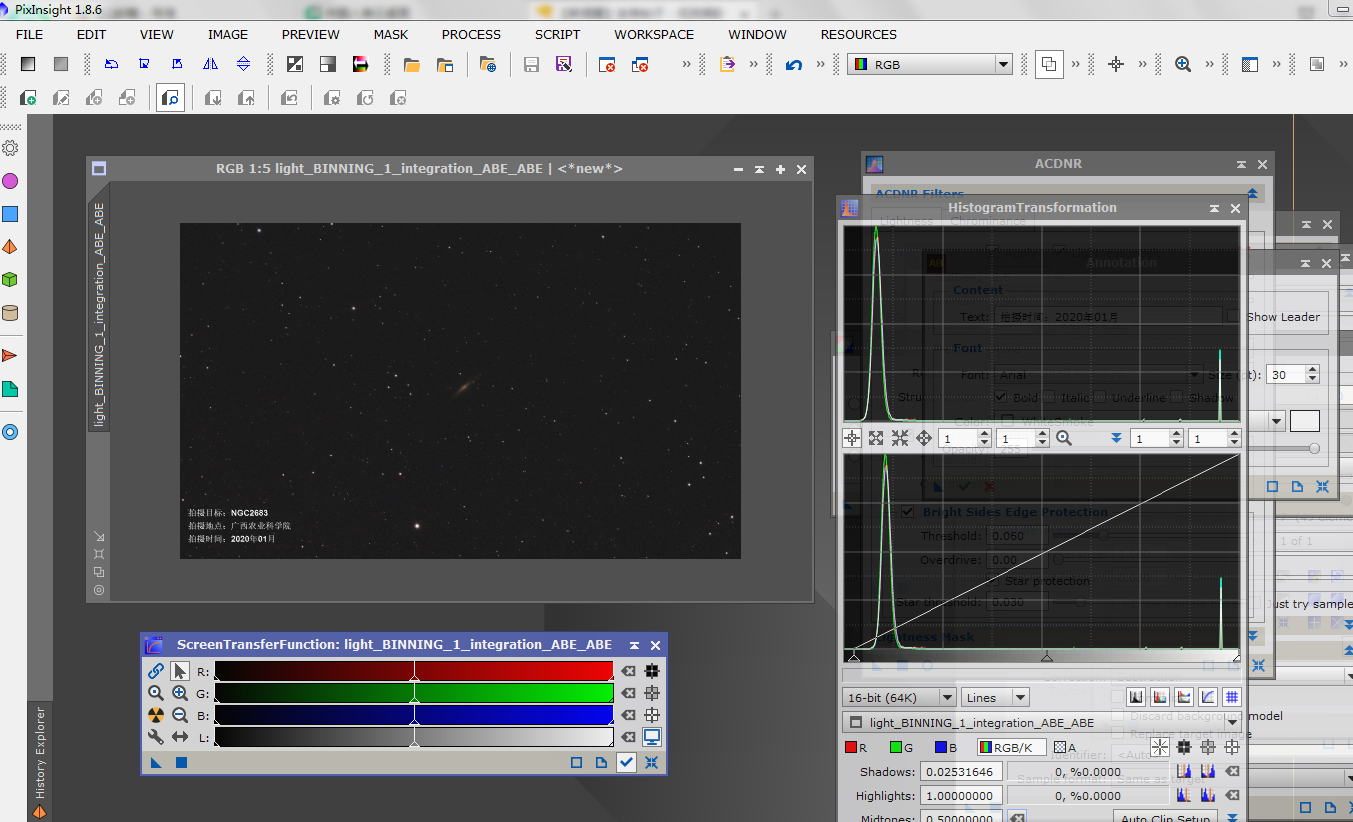Click the Annotation color swatch box
The height and width of the screenshot is (822, 1353).
click(1305, 421)
